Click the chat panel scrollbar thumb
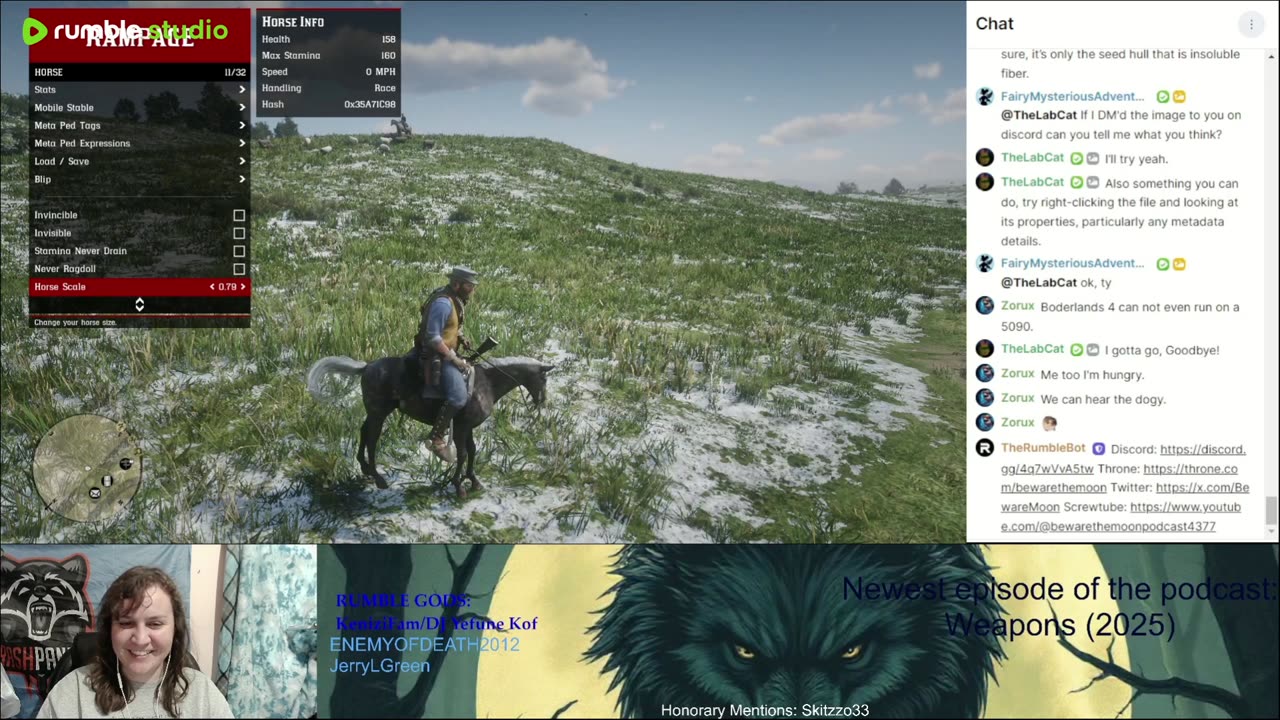 point(1271,510)
